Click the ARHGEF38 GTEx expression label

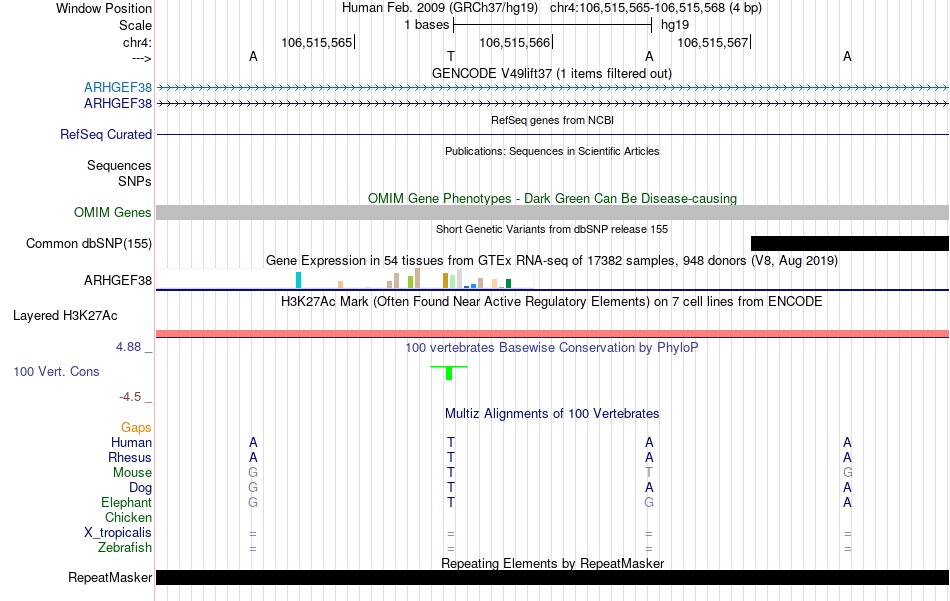click(118, 281)
